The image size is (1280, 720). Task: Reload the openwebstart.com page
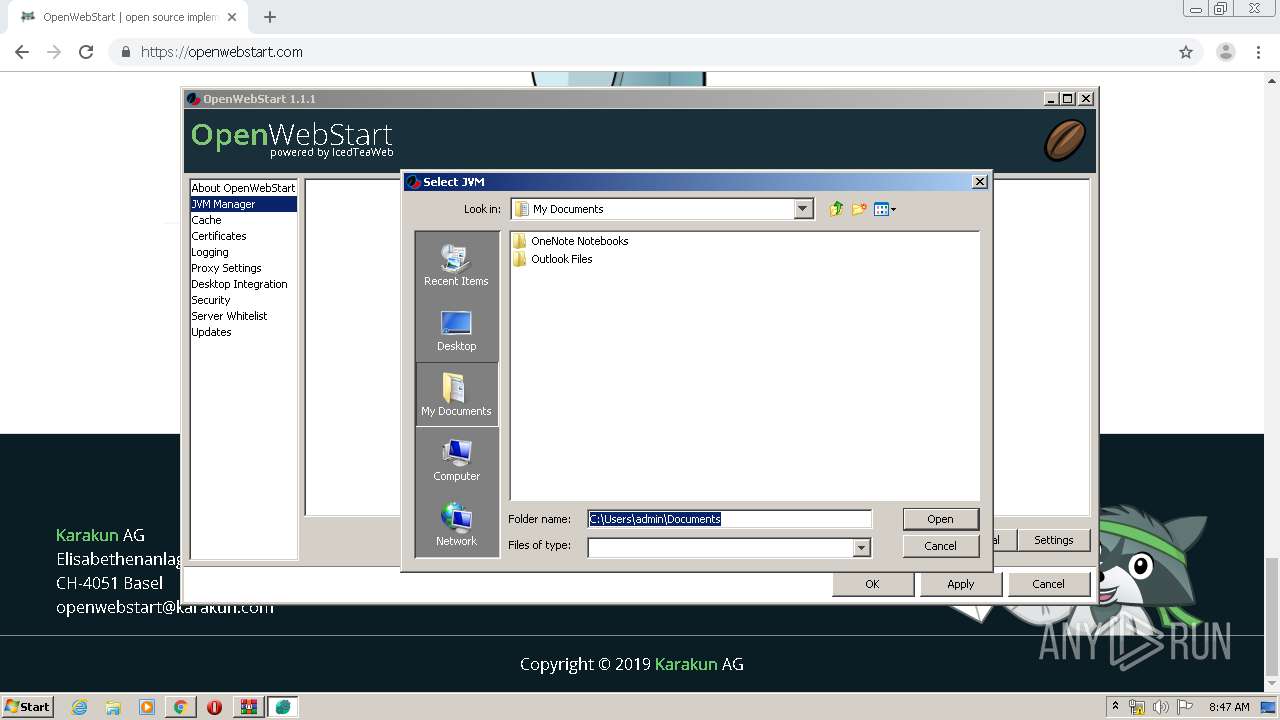(86, 52)
